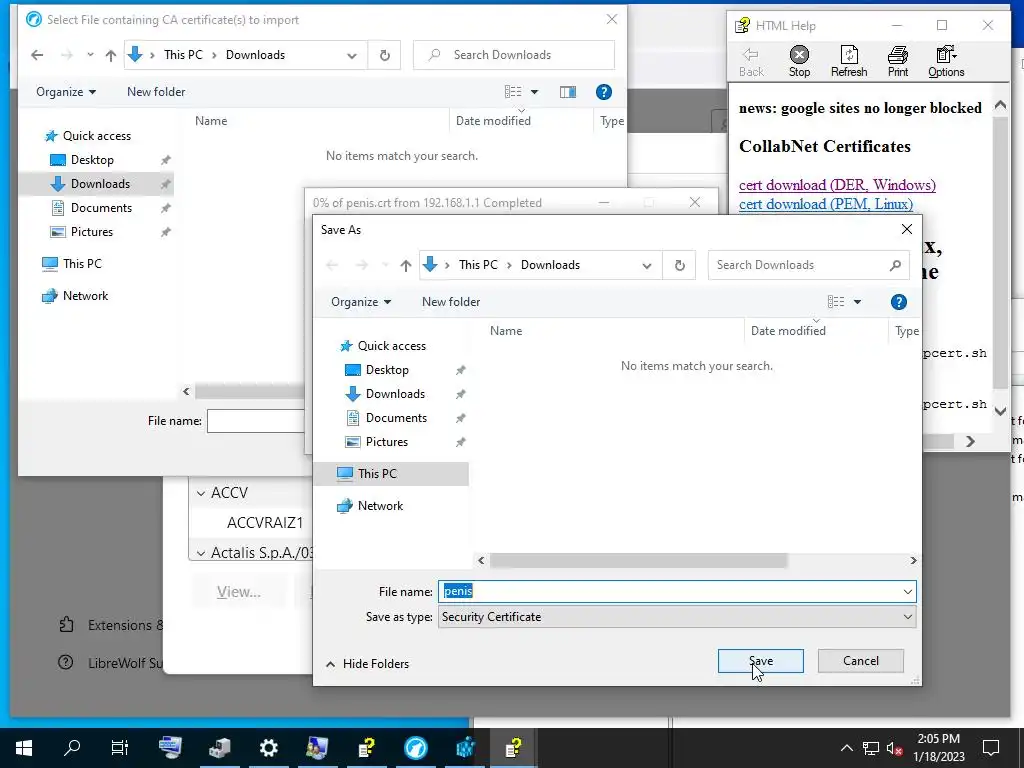
Task: Click New folder in Save As dialog
Action: tap(451, 302)
